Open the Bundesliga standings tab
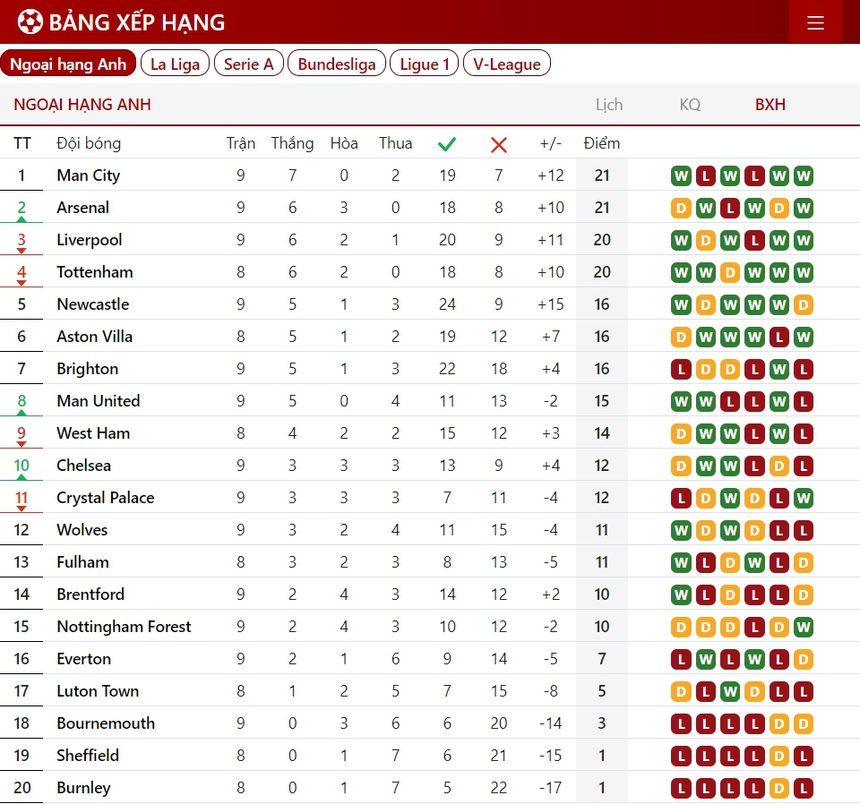The width and height of the screenshot is (860, 804). (337, 64)
